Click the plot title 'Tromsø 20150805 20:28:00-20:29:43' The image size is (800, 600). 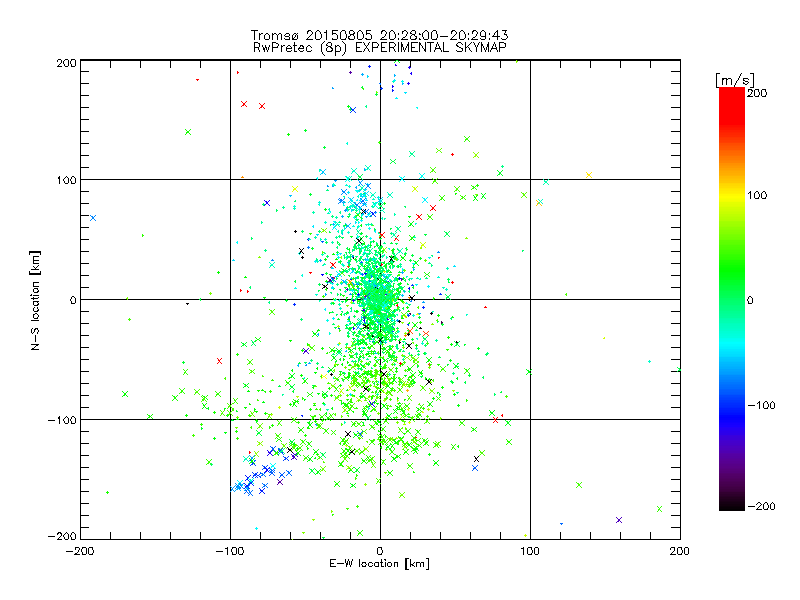(380, 35)
